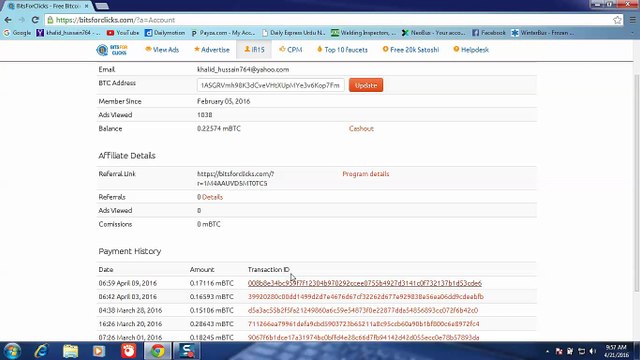This screenshot has height=360, width=640.
Task: Select the February 05, 2016 date
Action: [224, 101]
